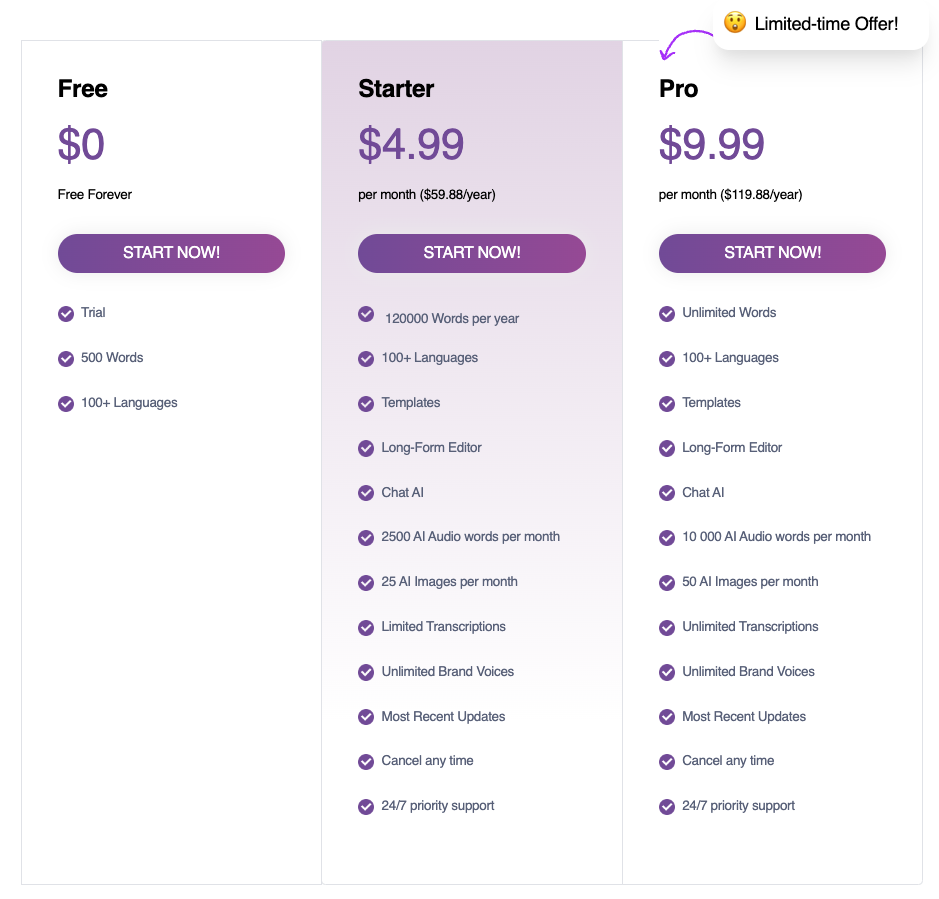The width and height of the screenshot is (939, 899).
Task: Click checkmark next to Limited Transcriptions
Action: 366,628
